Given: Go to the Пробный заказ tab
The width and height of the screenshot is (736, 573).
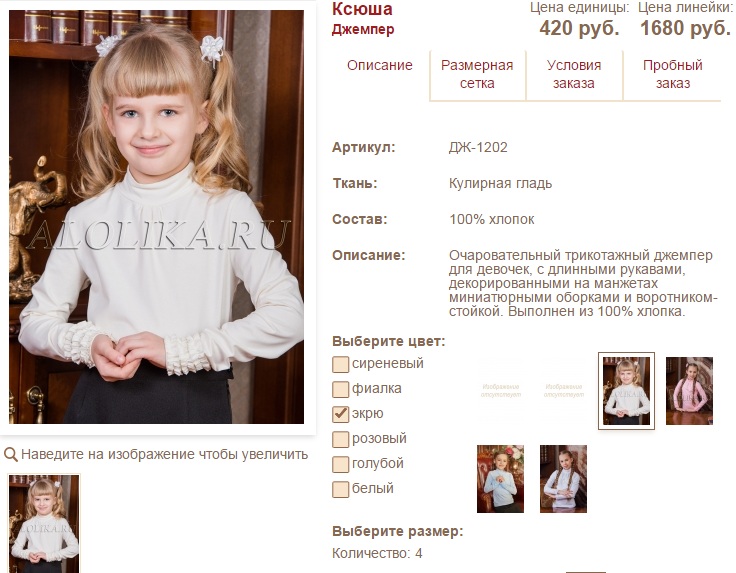Looking at the screenshot, I should pyautogui.click(x=672, y=74).
